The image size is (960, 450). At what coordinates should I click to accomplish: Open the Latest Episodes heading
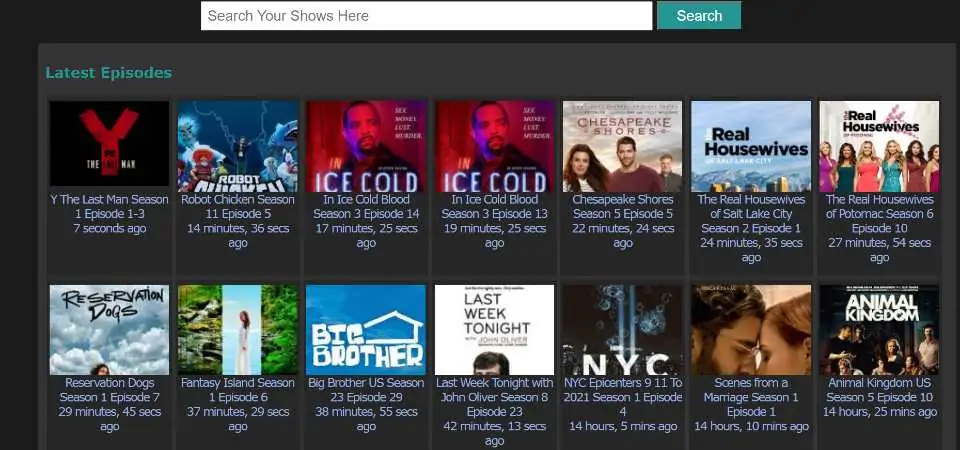click(x=108, y=73)
